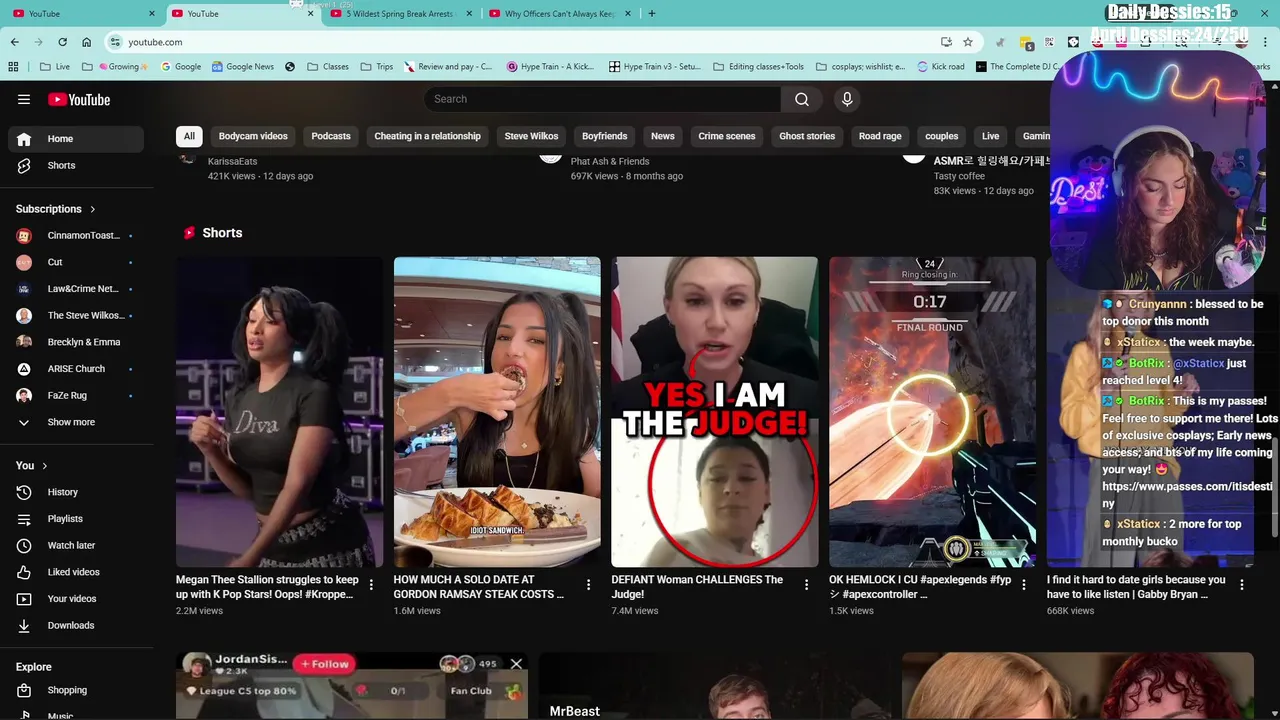
Task: Play the Gordon Ramsay steak short thumbnail
Action: tap(497, 412)
